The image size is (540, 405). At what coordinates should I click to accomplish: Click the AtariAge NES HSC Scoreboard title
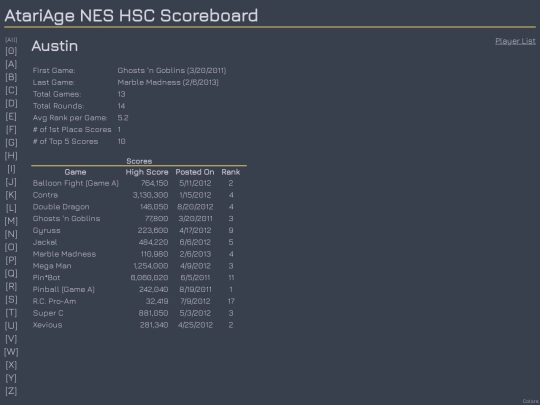click(131, 16)
